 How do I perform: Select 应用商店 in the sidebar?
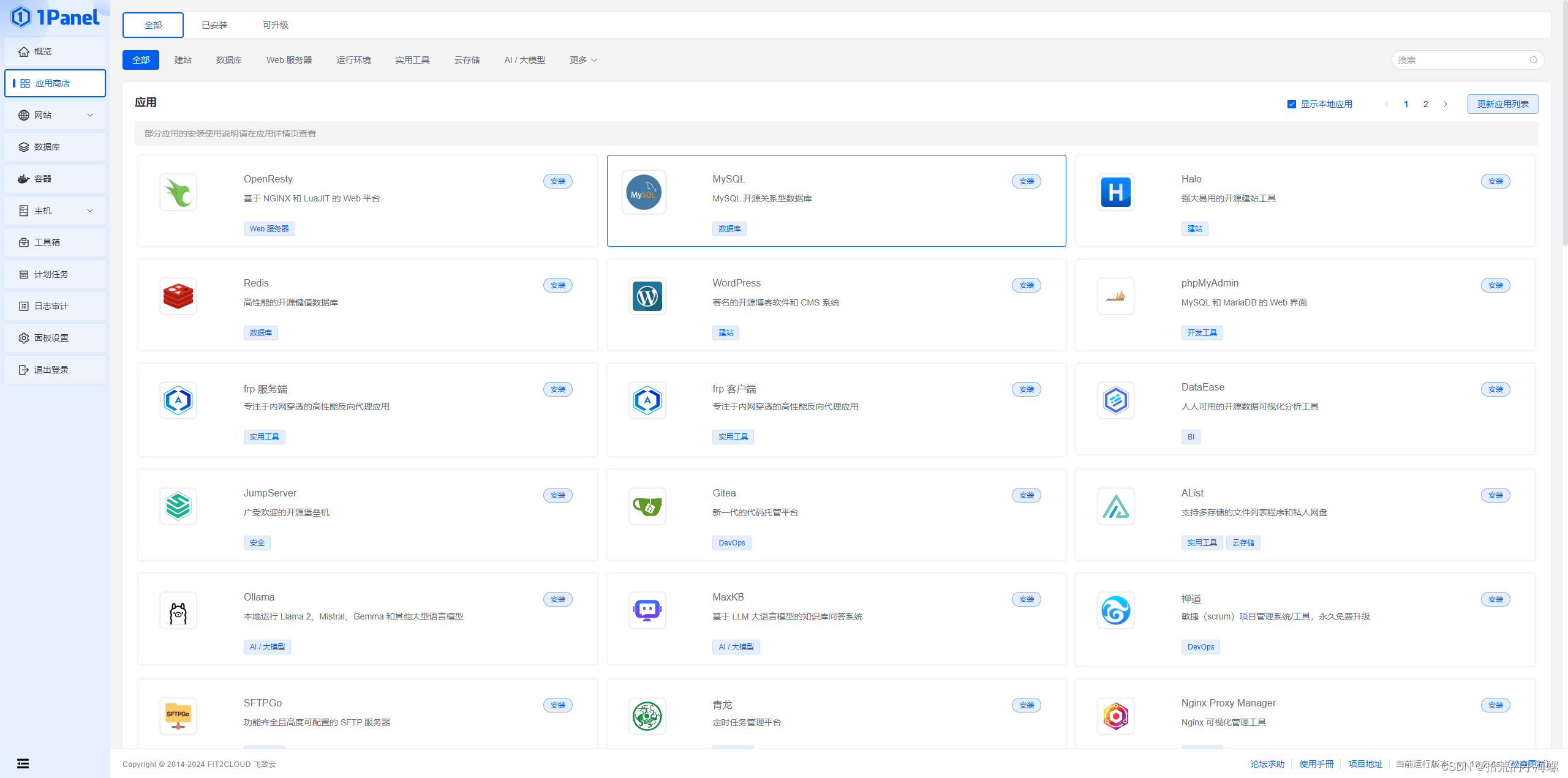point(55,83)
